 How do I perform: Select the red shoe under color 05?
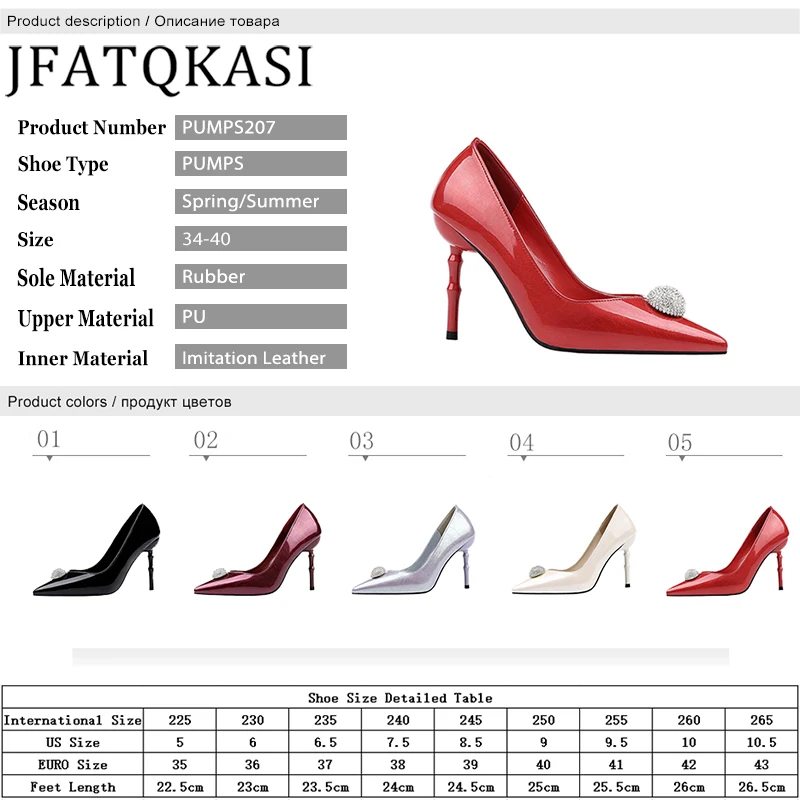click(727, 551)
